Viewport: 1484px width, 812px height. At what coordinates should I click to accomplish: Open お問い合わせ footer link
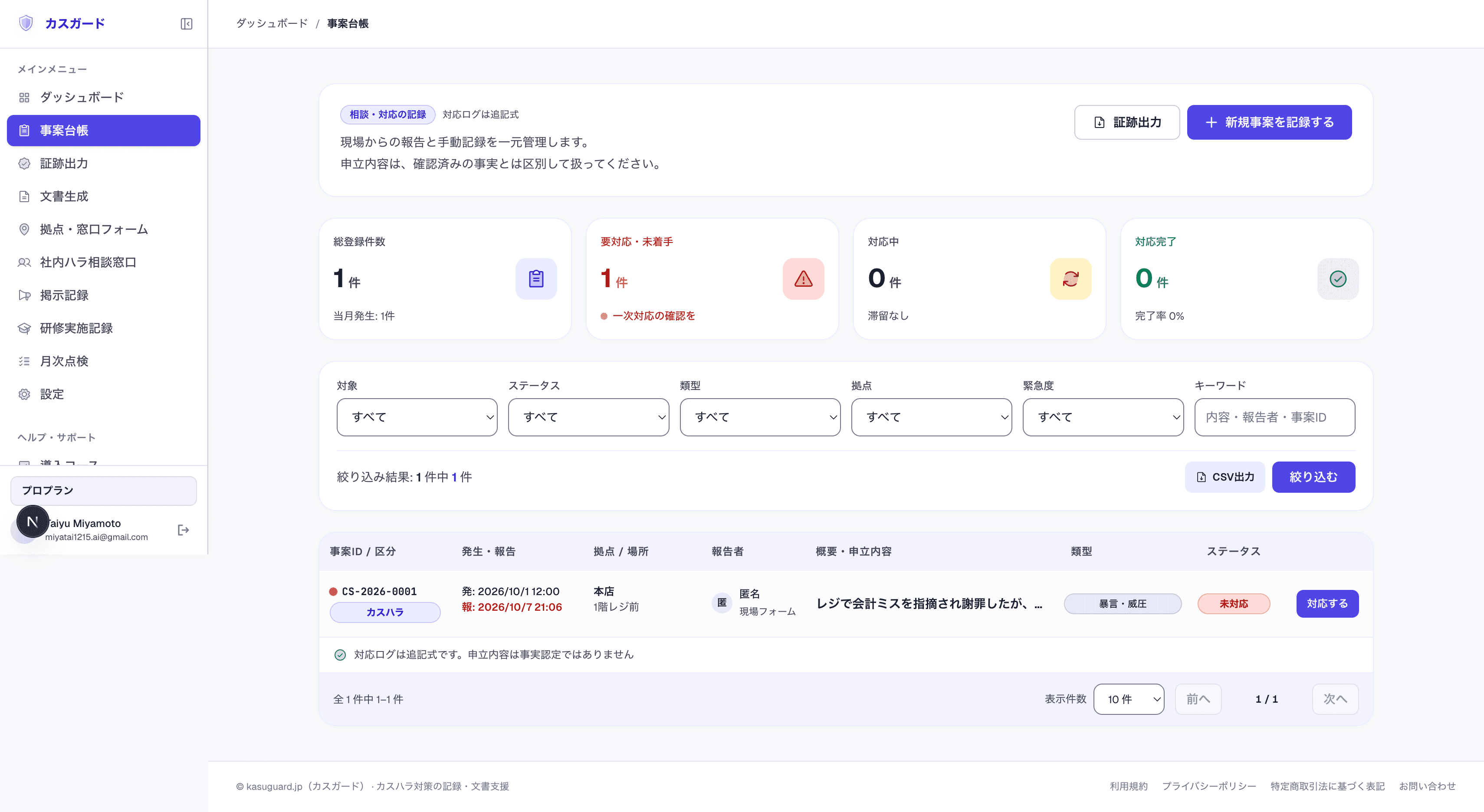tap(1428, 786)
